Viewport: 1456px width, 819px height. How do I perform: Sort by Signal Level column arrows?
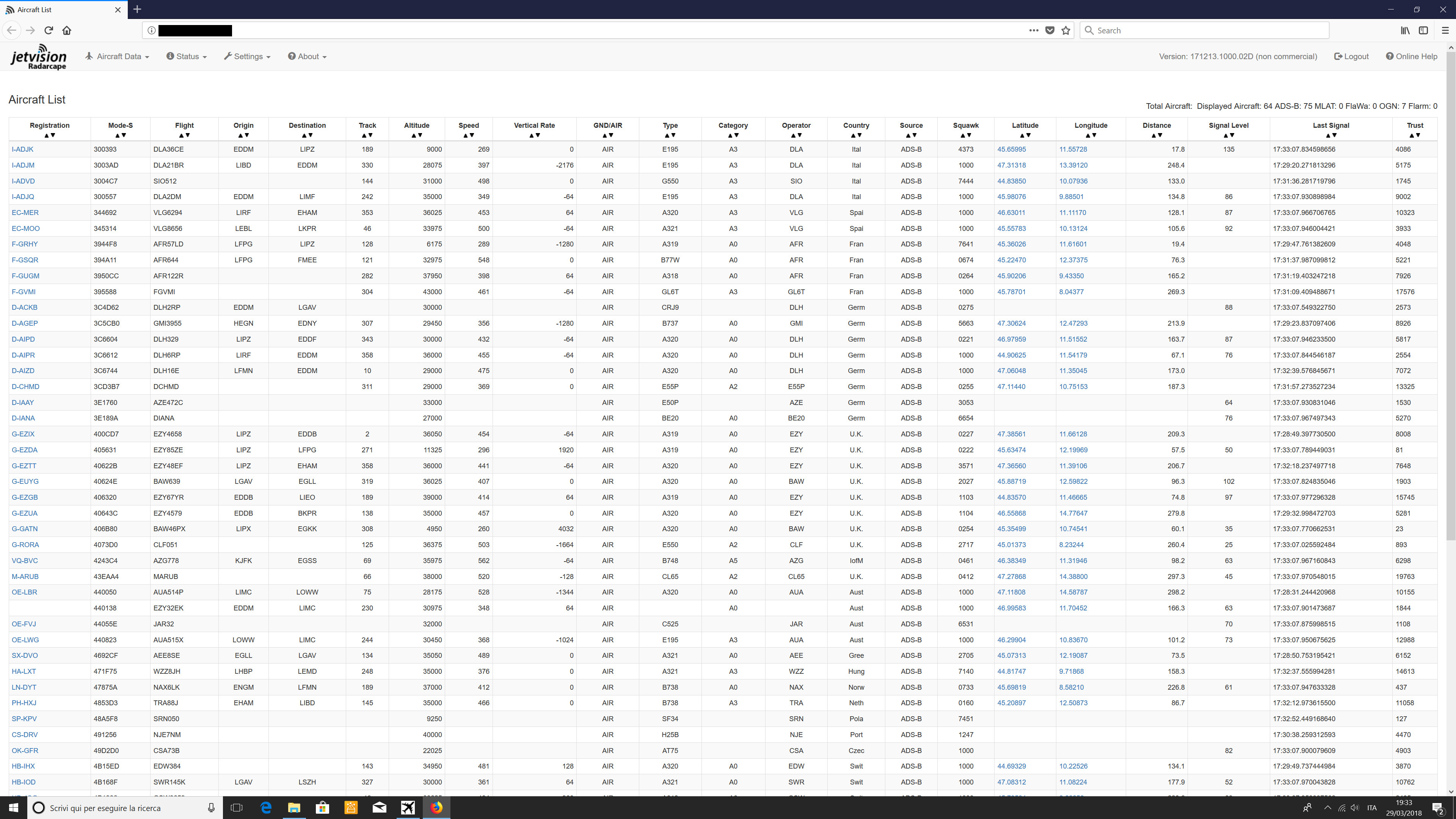[x=1229, y=136]
